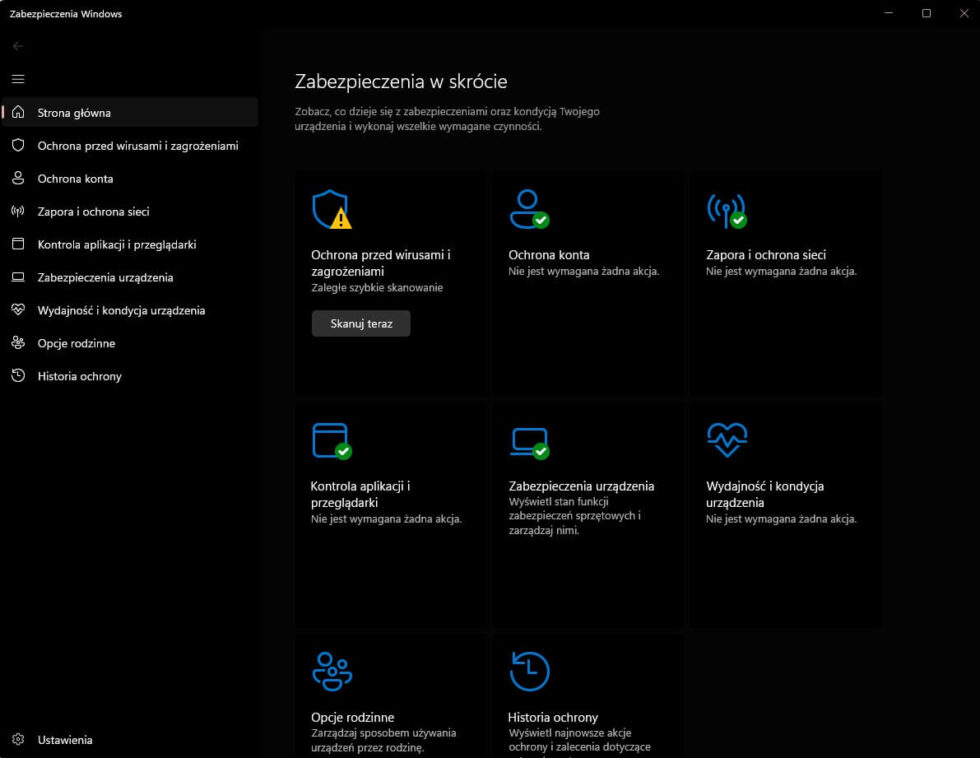
Task: Click the Skanuj teraz button
Action: click(x=361, y=324)
